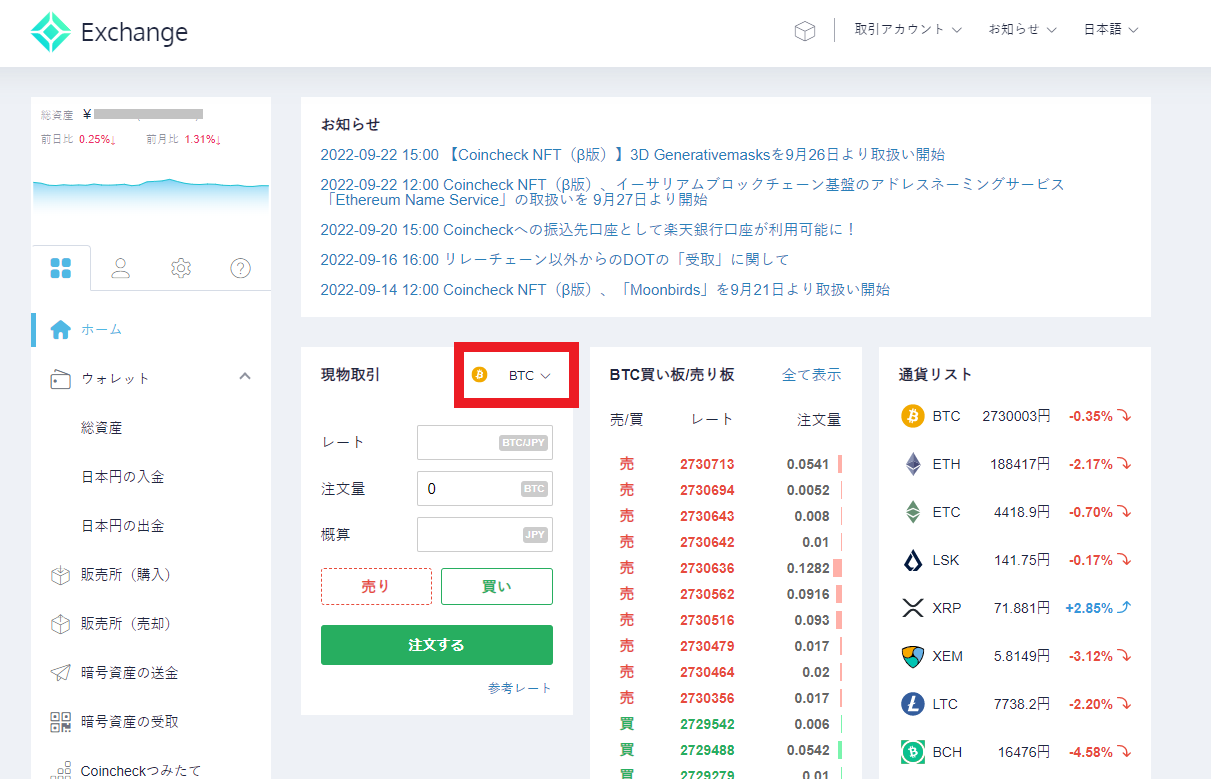The width and height of the screenshot is (1211, 779).
Task: Click the paper plane 暗号資産の送金 icon
Action: [x=60, y=673]
